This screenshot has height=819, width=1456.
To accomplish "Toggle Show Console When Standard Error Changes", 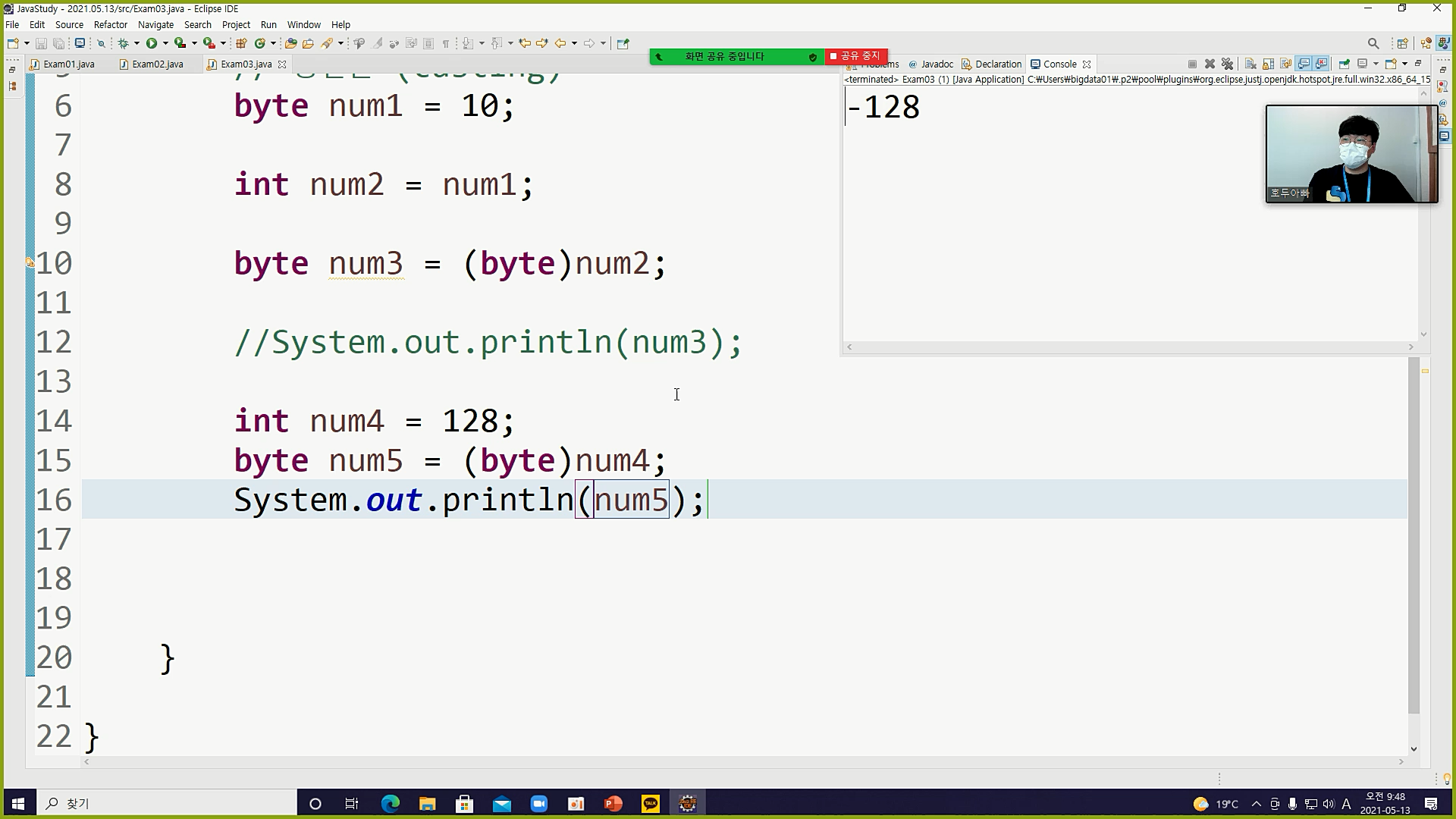I will 1322,64.
